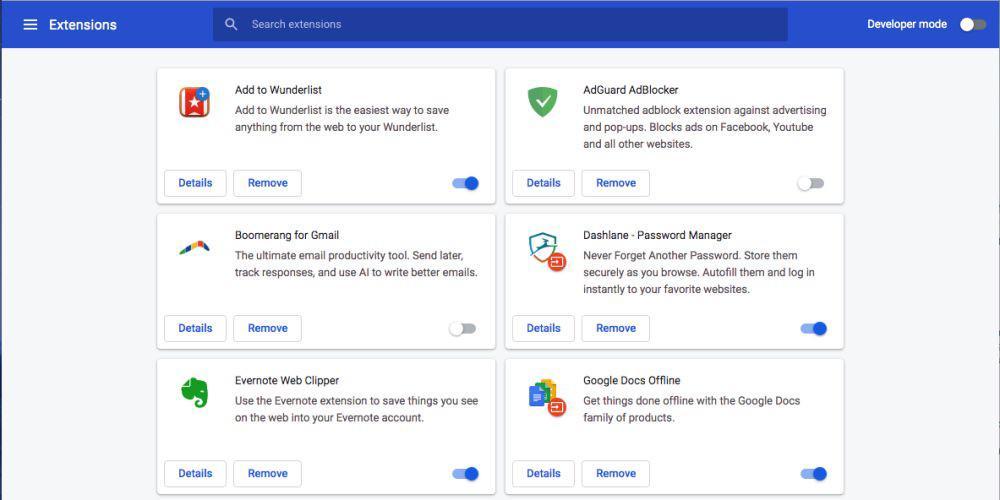Turn off Dashlane Password Manager toggle
The image size is (1000, 500).
[814, 329]
